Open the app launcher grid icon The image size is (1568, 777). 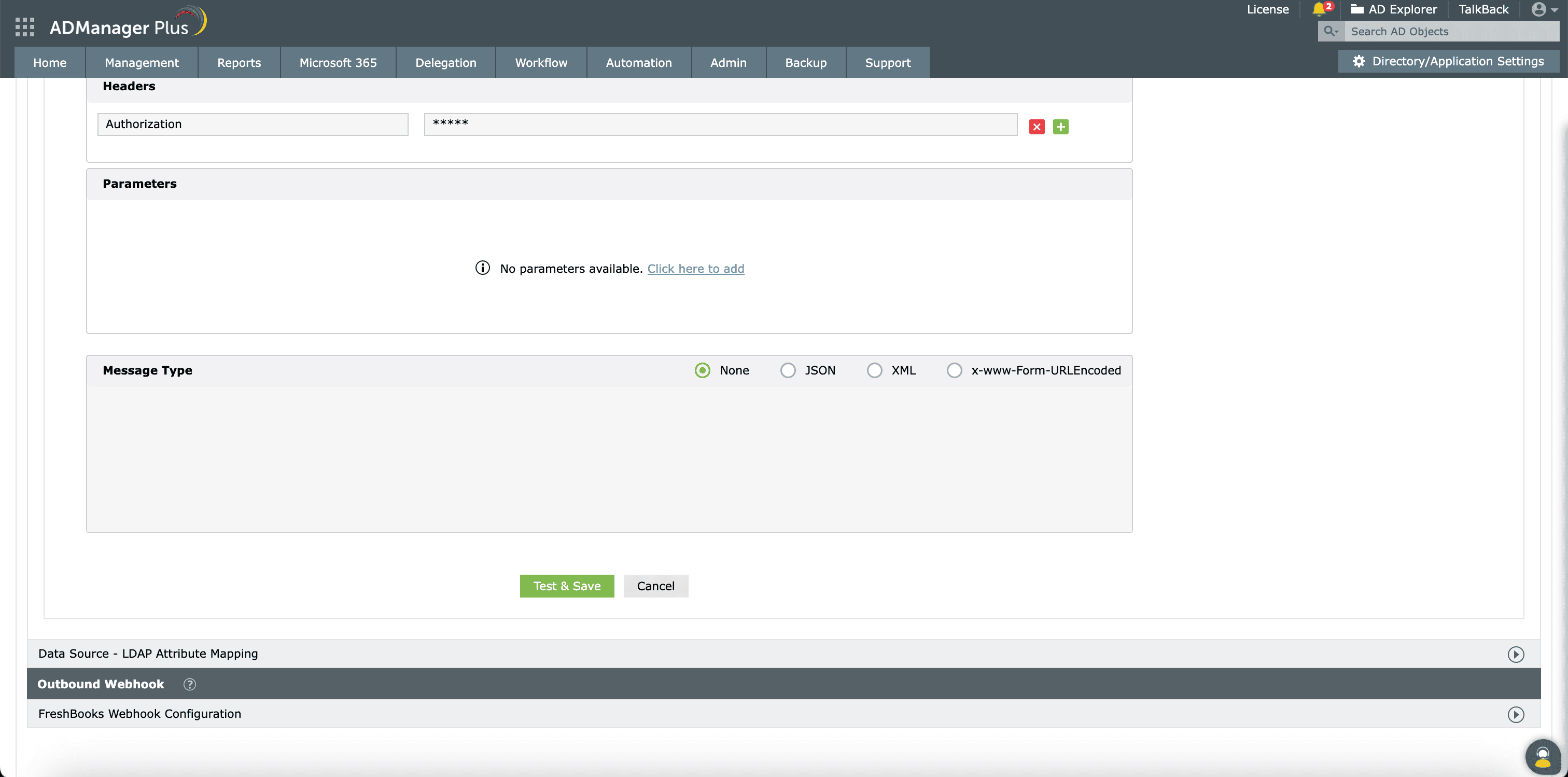pyautogui.click(x=24, y=27)
